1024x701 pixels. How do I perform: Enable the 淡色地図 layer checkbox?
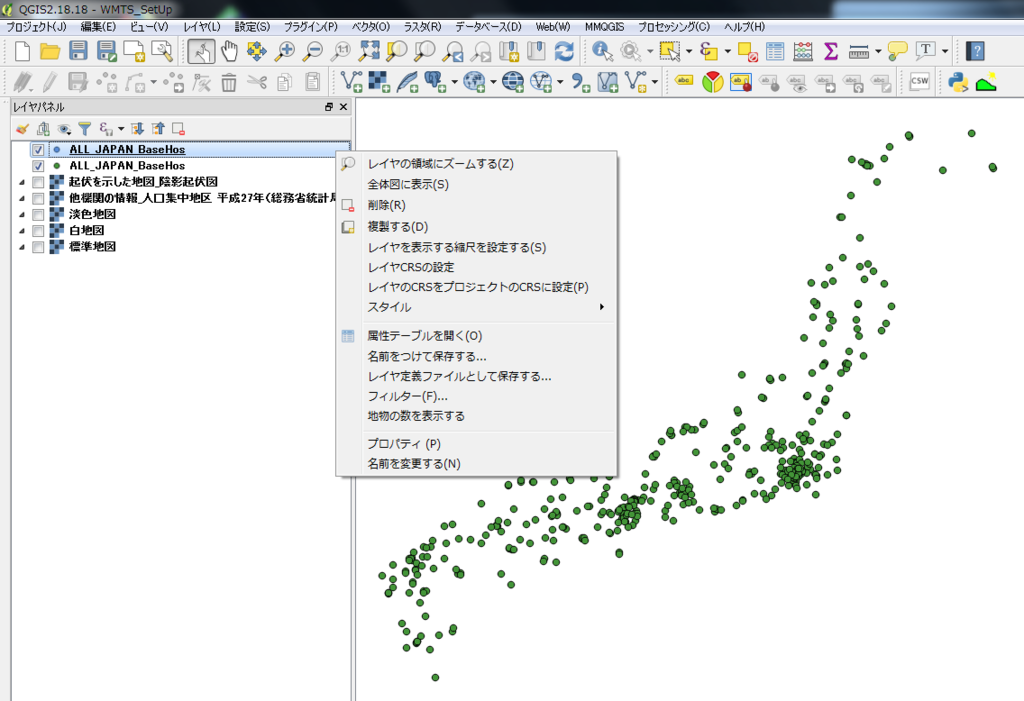[x=38, y=215]
